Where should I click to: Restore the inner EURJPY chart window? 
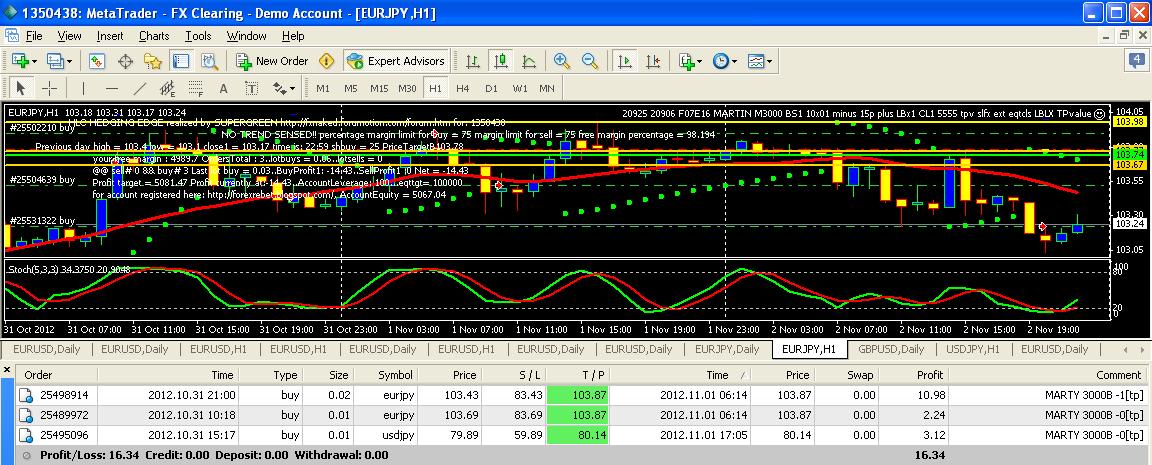click(1124, 35)
